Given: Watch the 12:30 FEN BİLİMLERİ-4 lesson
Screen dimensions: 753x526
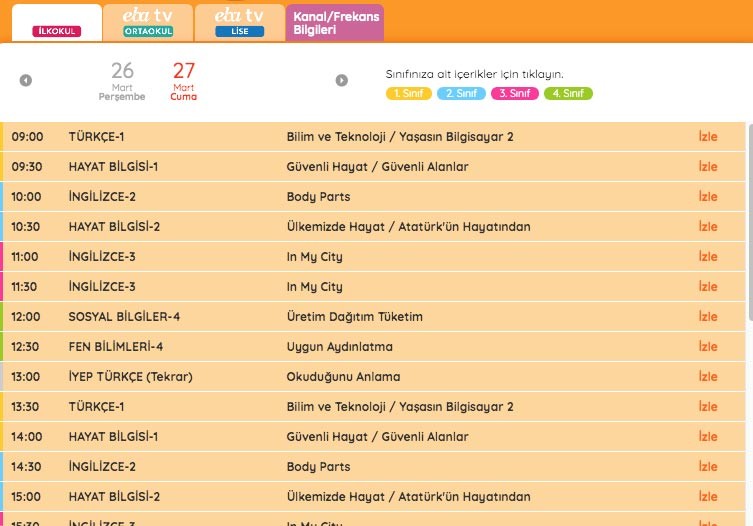Looking at the screenshot, I should pos(708,347).
